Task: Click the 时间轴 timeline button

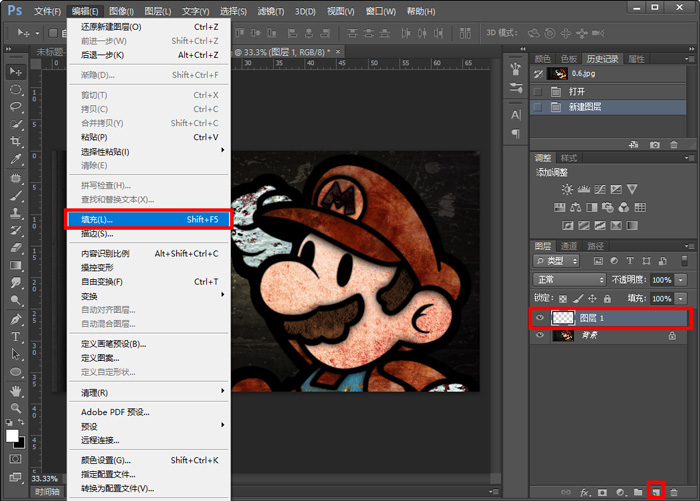Action: (x=47, y=492)
